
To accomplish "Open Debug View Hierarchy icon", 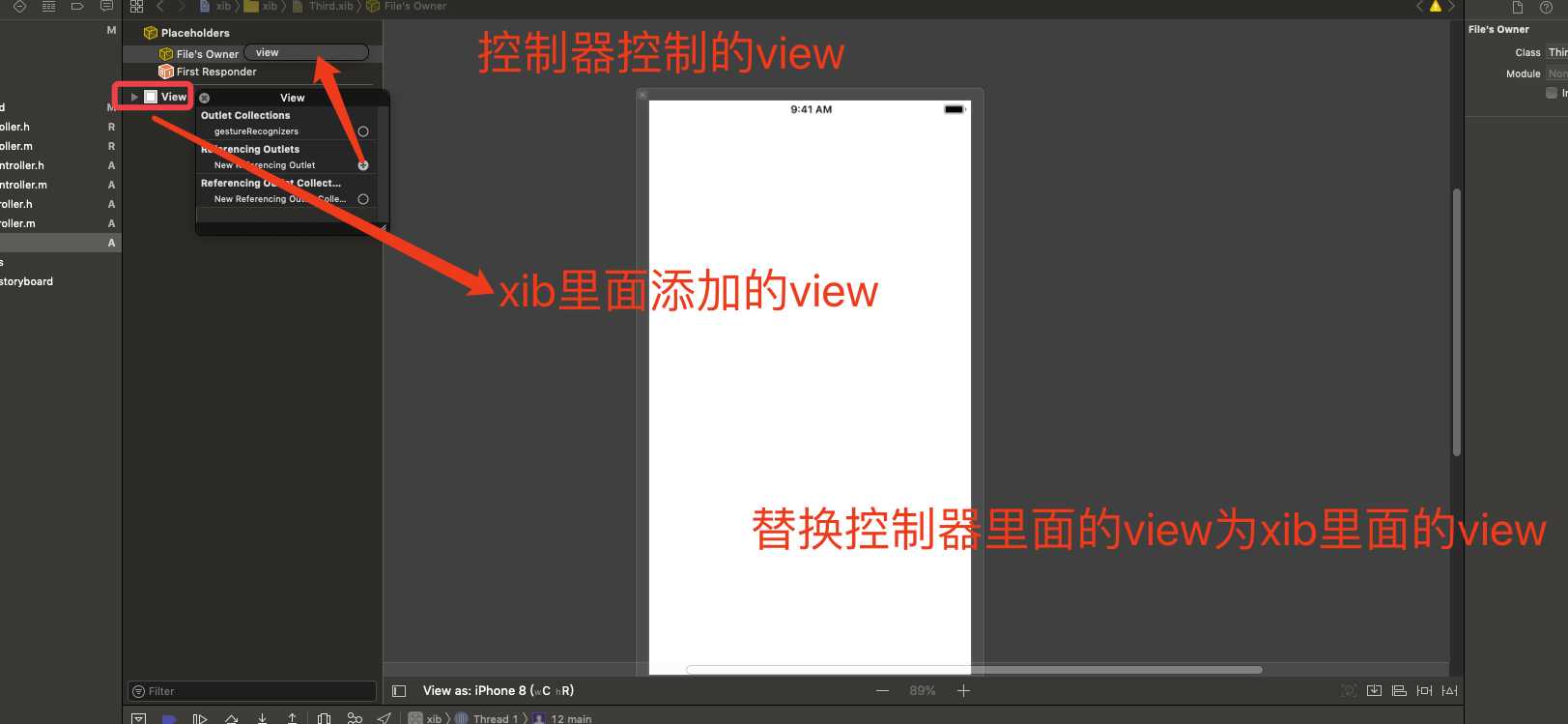I will [324, 719].
